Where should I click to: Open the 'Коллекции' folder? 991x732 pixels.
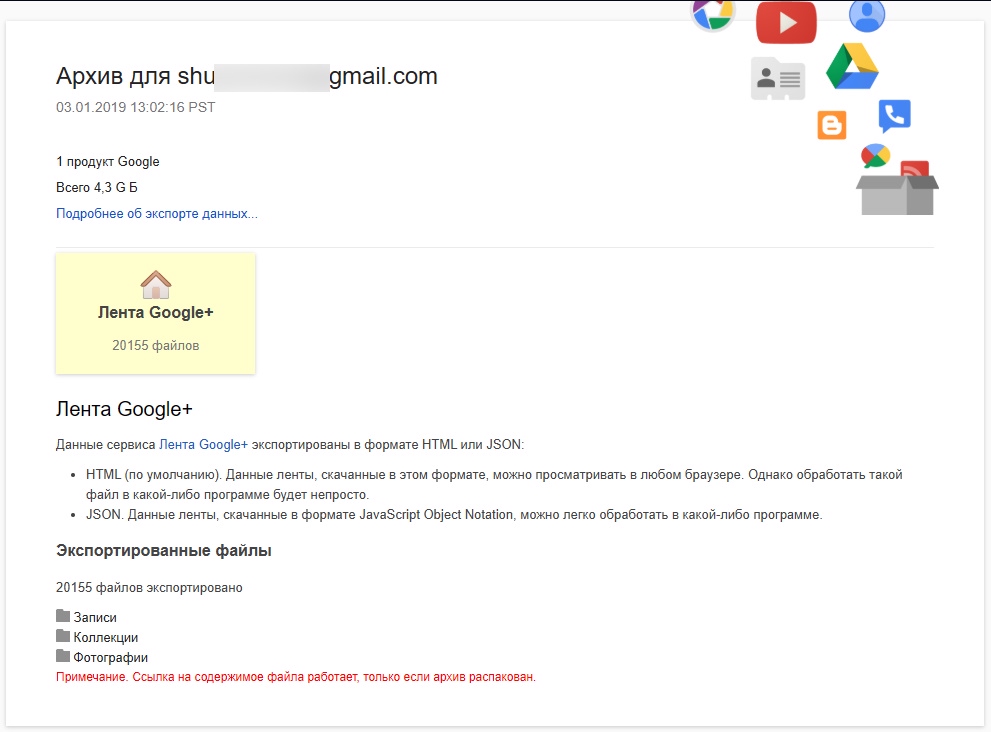coord(105,638)
